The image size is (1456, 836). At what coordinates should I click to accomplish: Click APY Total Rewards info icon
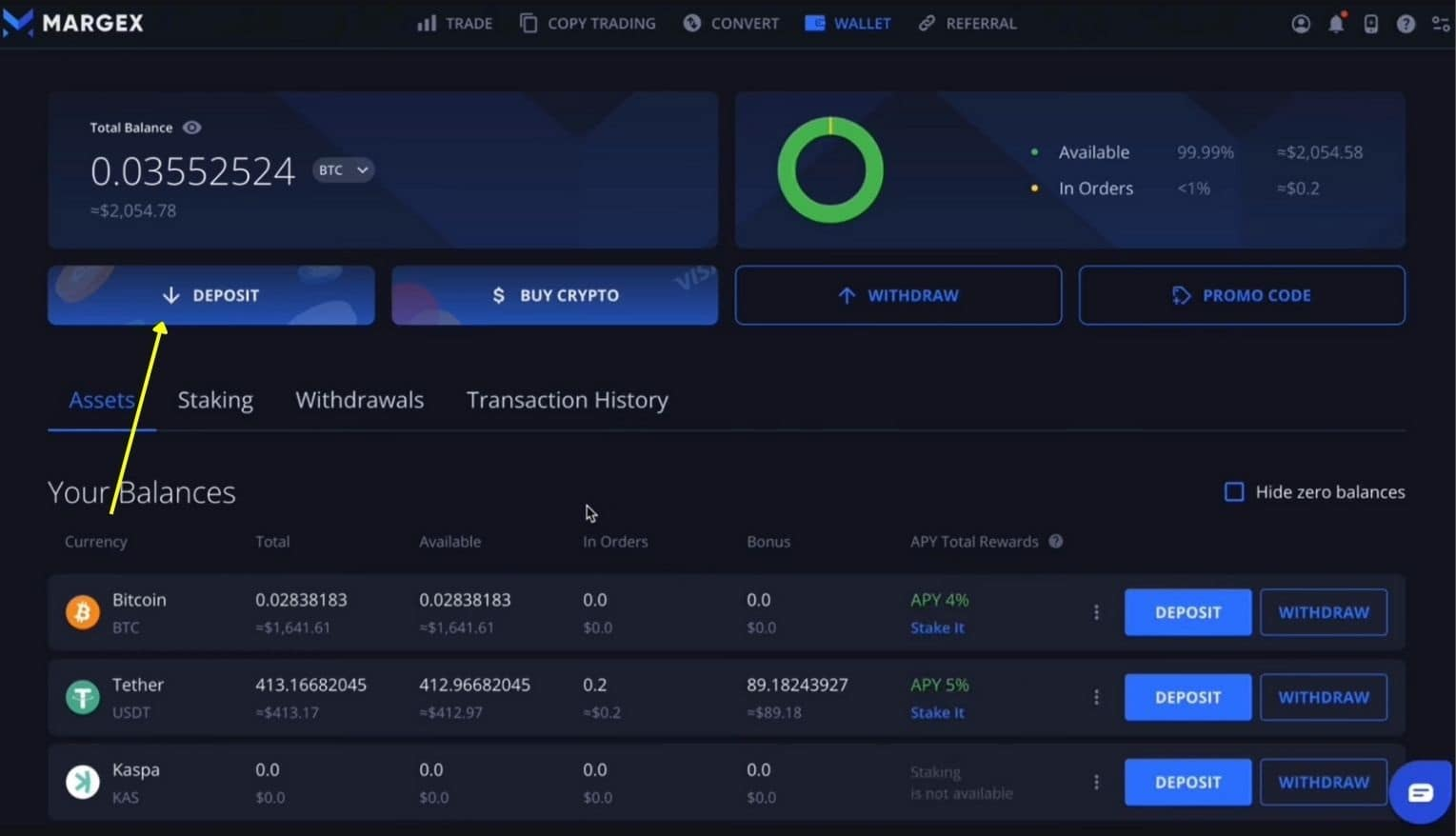tap(1055, 541)
